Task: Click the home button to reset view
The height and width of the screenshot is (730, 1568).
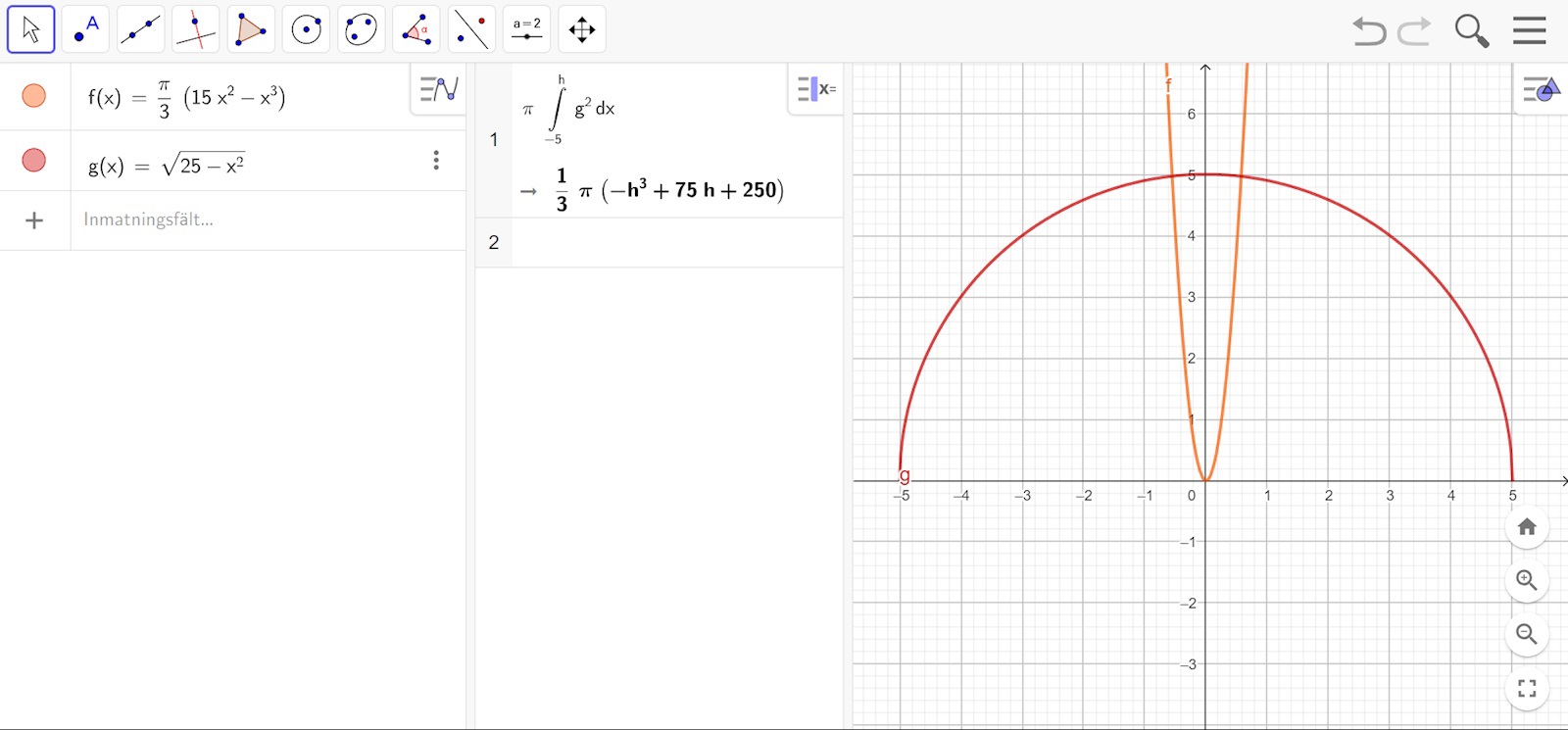Action: coord(1526,527)
